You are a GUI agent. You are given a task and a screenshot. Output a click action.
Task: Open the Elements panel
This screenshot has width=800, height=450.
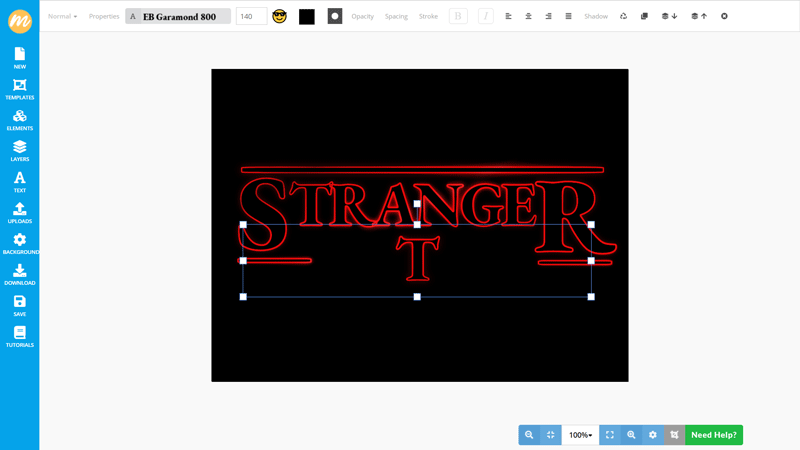pyautogui.click(x=19, y=120)
